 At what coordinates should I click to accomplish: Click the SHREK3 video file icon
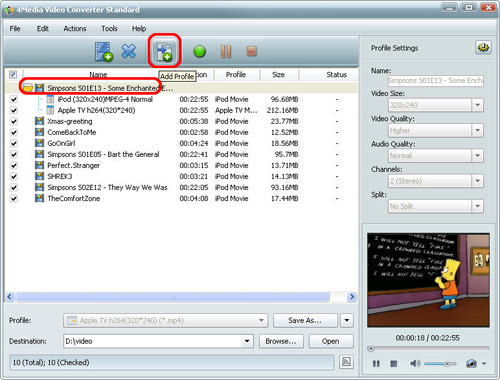click(39, 176)
